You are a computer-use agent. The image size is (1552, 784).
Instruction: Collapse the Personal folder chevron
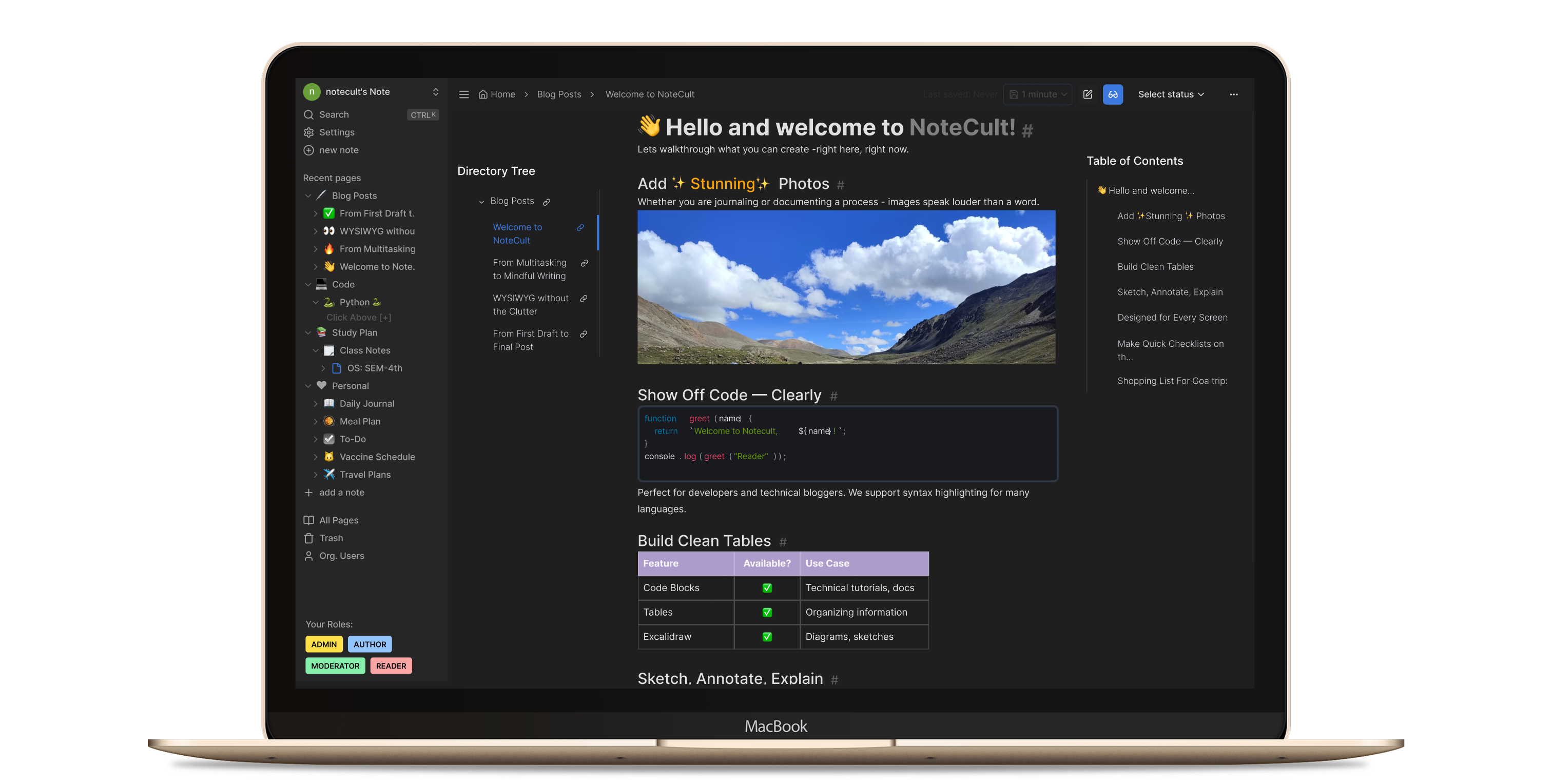pos(308,386)
